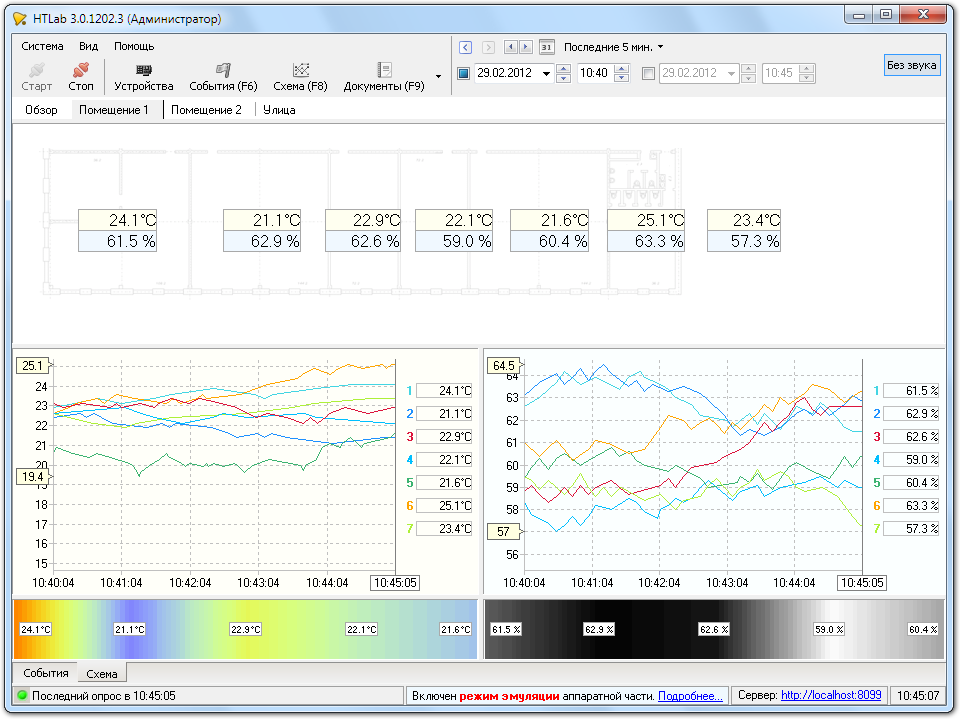
Task: Enable the end date checkbox
Action: (x=648, y=73)
